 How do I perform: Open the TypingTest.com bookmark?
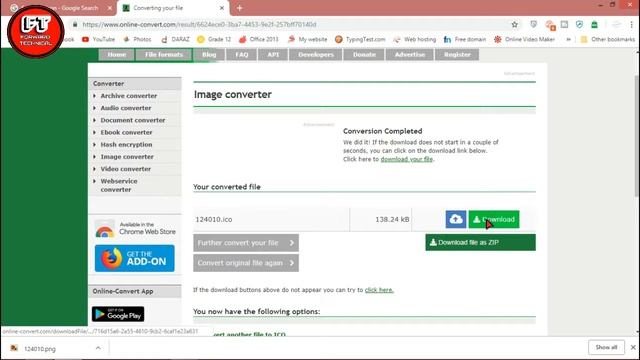[360, 39]
